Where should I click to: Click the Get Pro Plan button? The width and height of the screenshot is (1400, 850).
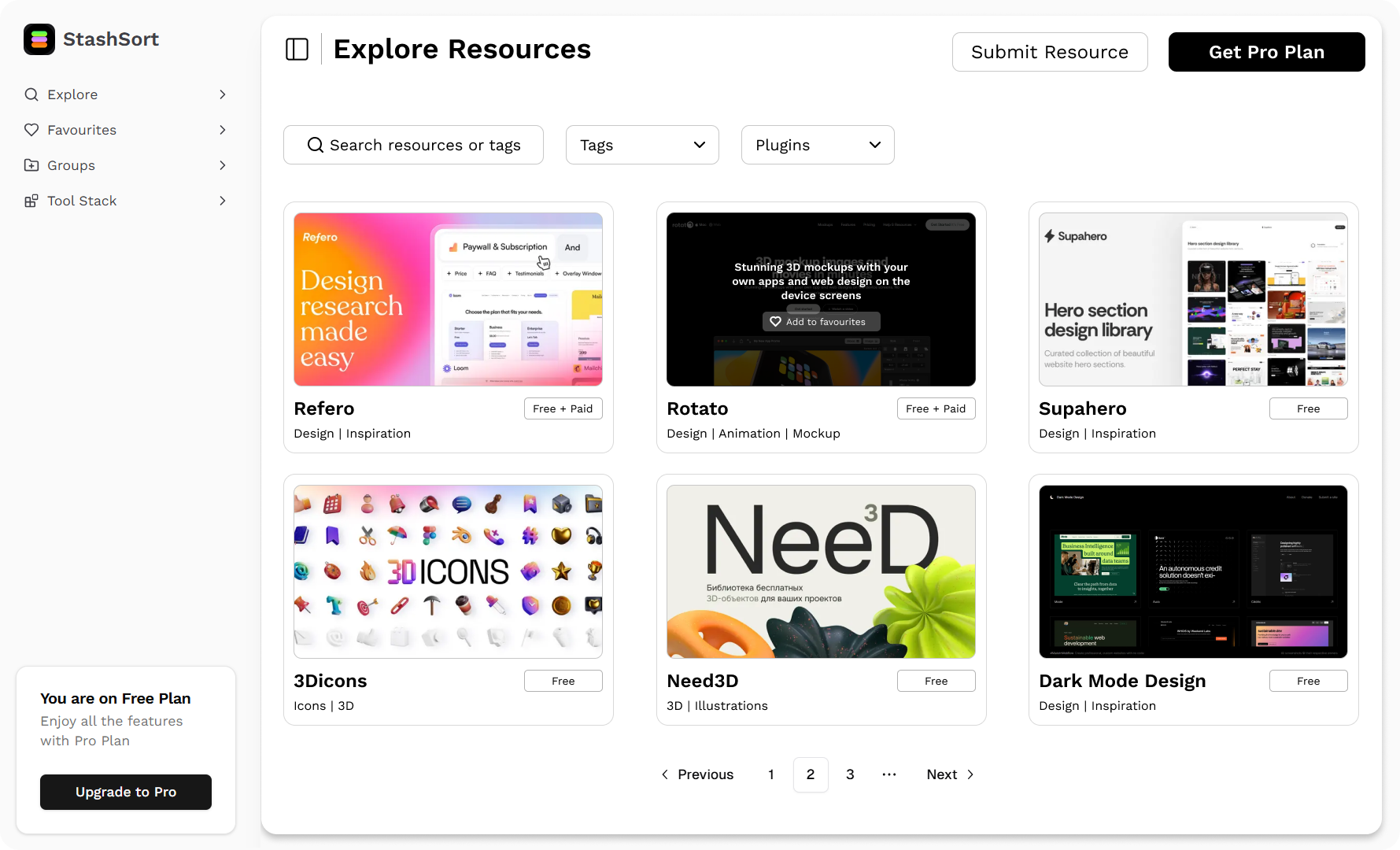(1267, 52)
